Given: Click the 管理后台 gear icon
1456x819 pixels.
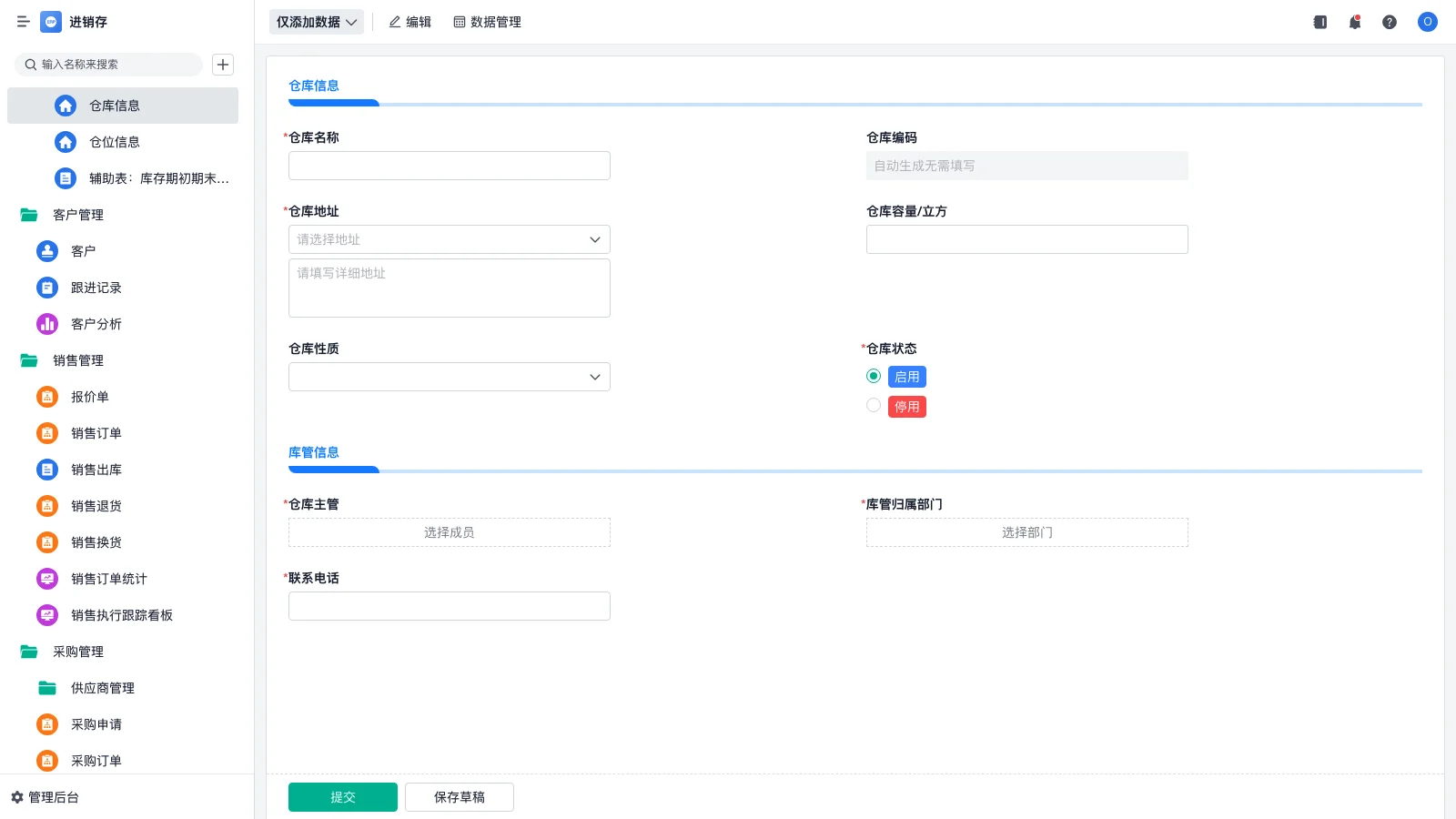Looking at the screenshot, I should pyautogui.click(x=17, y=797).
